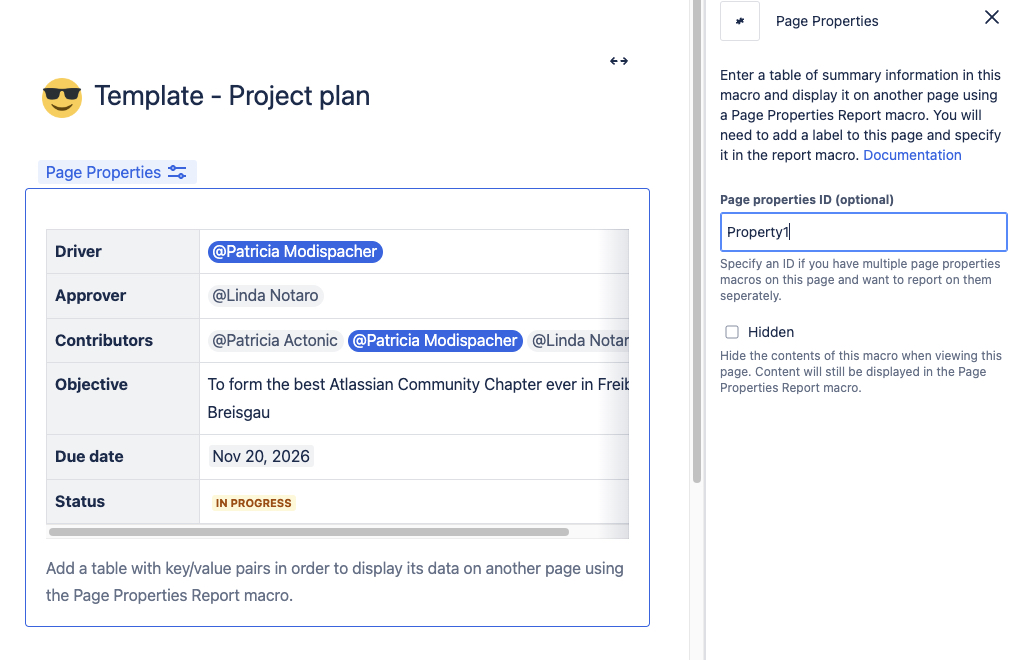Click the @Patricia Actonic mention under Contributors
The height and width of the screenshot is (660, 1010).
point(274,340)
